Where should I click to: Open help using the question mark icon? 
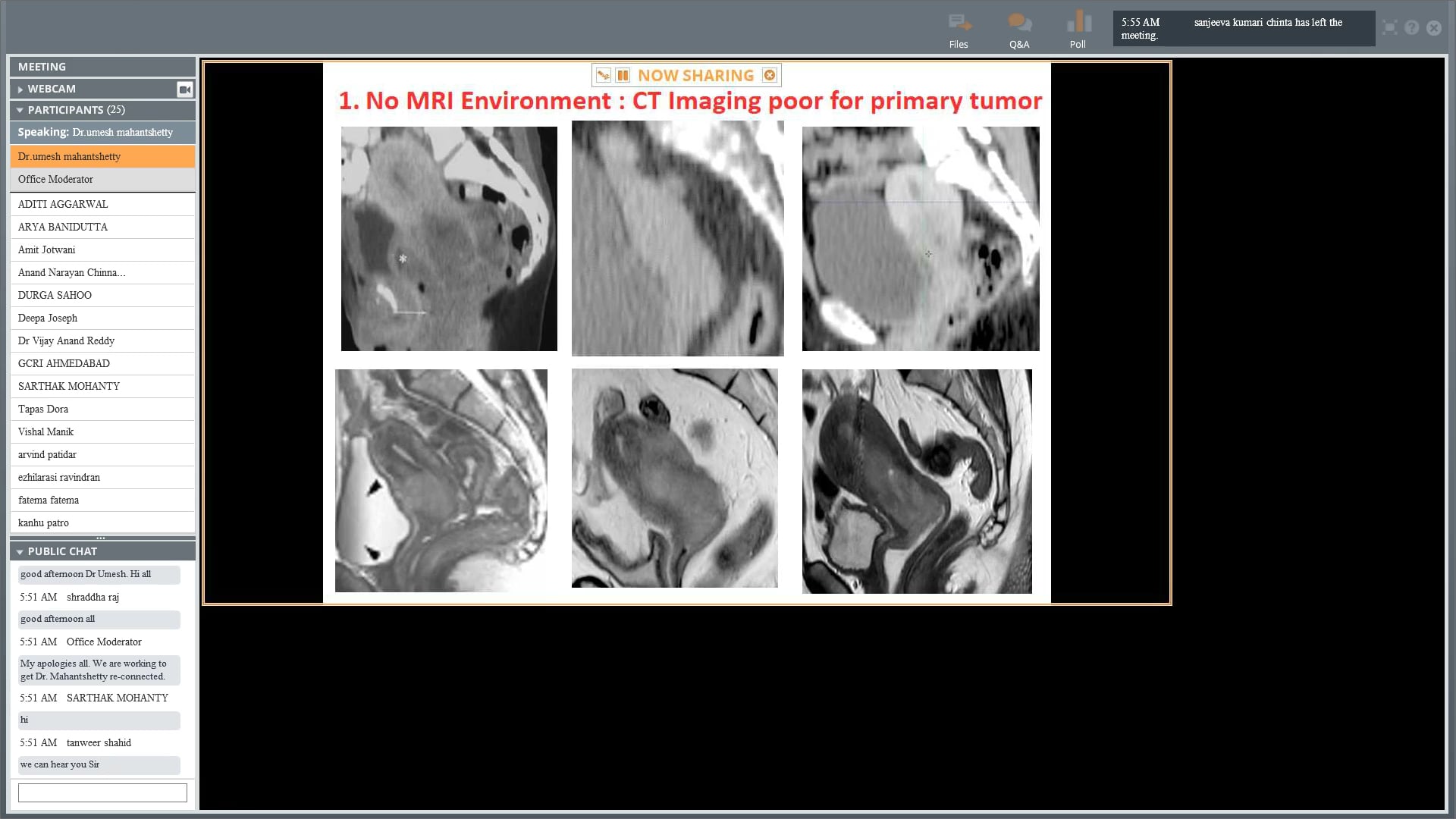[1411, 27]
